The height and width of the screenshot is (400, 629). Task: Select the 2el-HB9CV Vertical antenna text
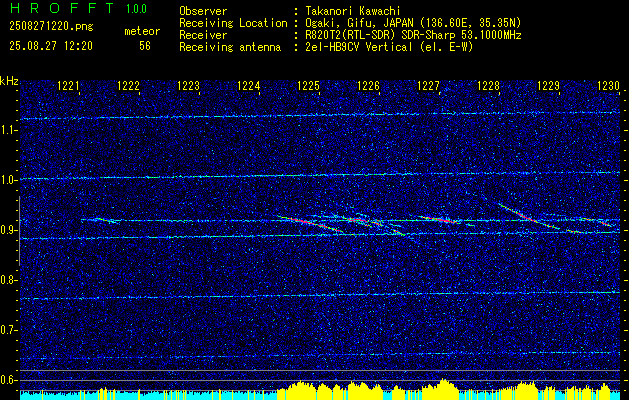(389, 47)
